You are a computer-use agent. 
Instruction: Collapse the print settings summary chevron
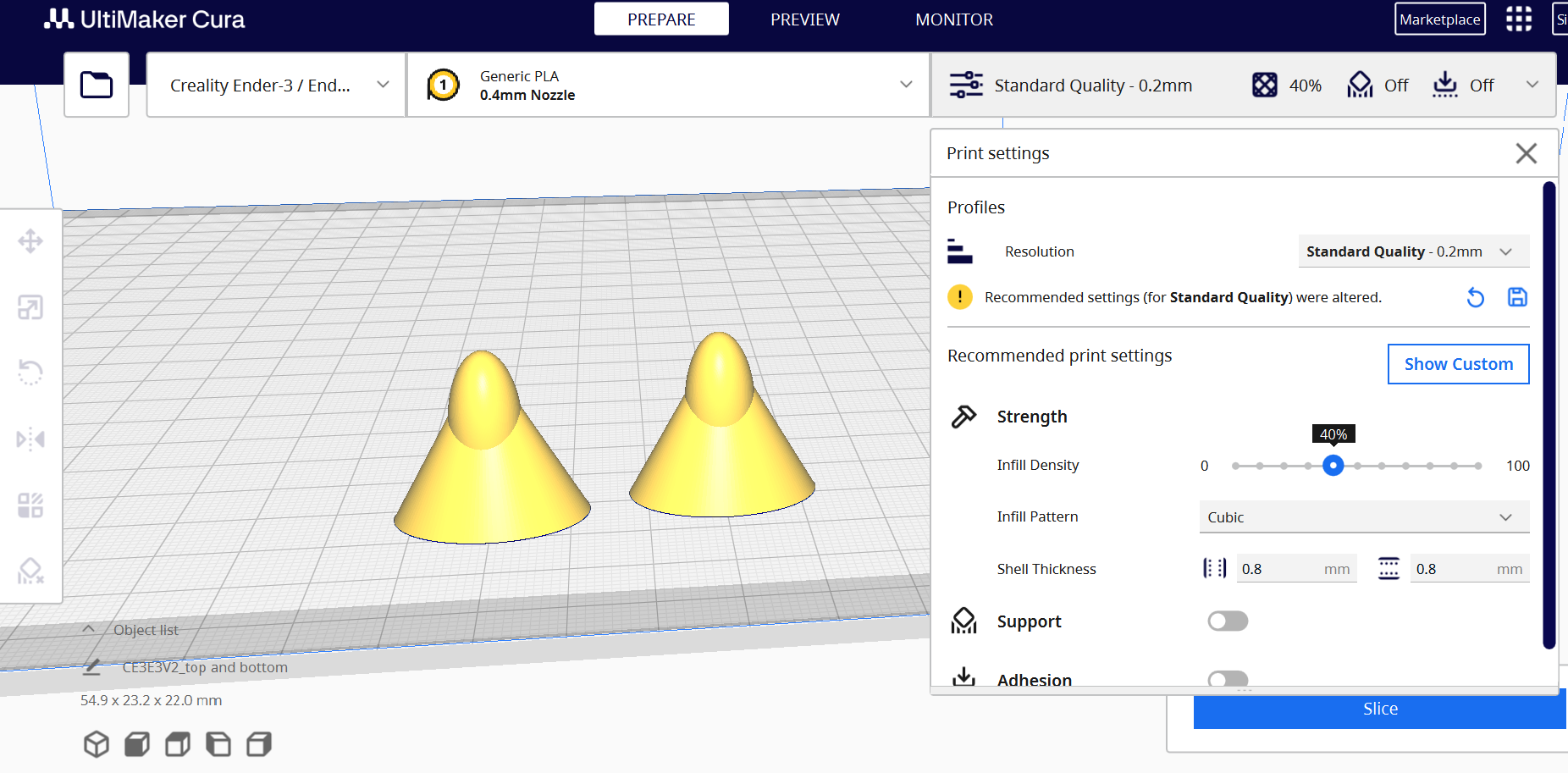coord(1532,85)
